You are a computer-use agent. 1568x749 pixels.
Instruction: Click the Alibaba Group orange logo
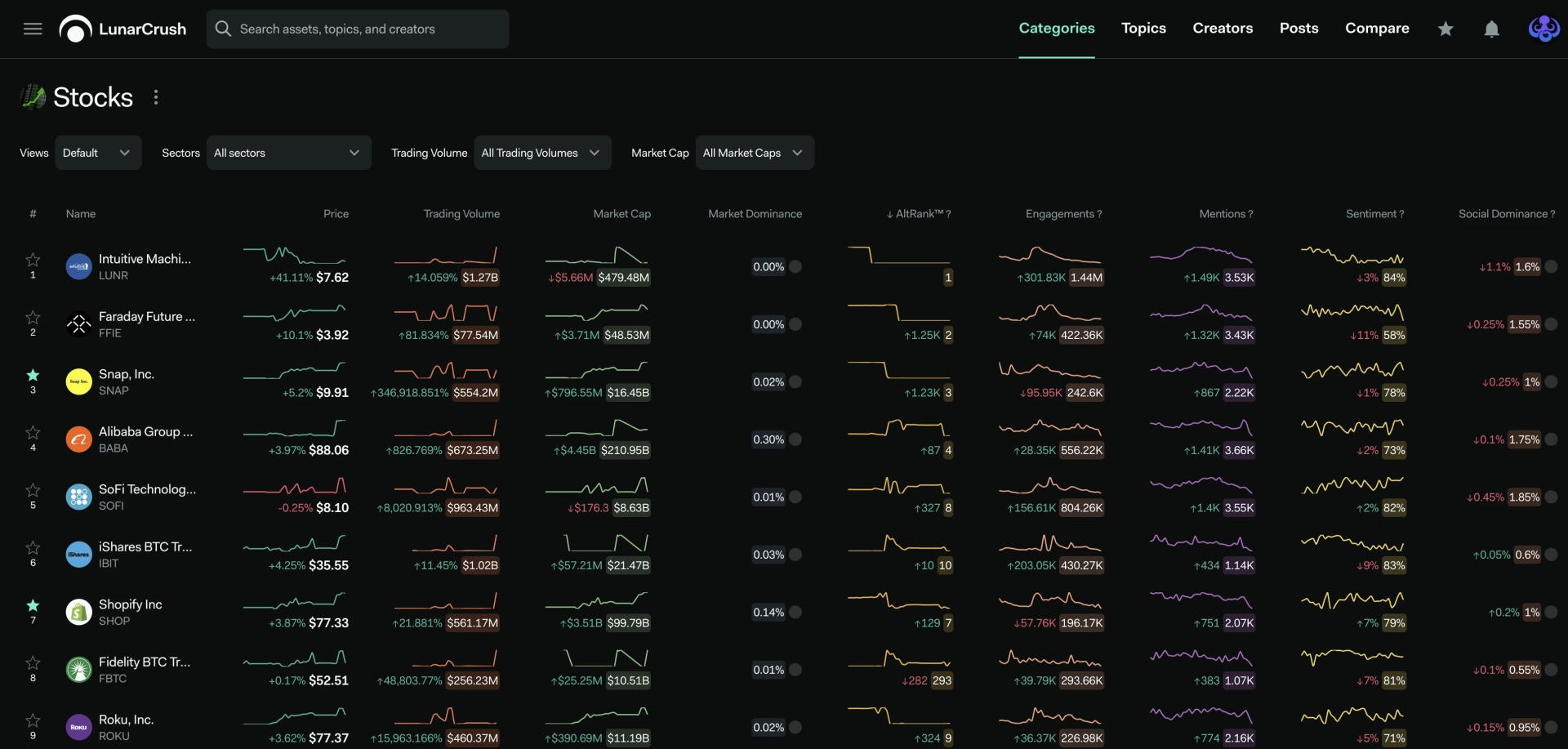[x=78, y=439]
